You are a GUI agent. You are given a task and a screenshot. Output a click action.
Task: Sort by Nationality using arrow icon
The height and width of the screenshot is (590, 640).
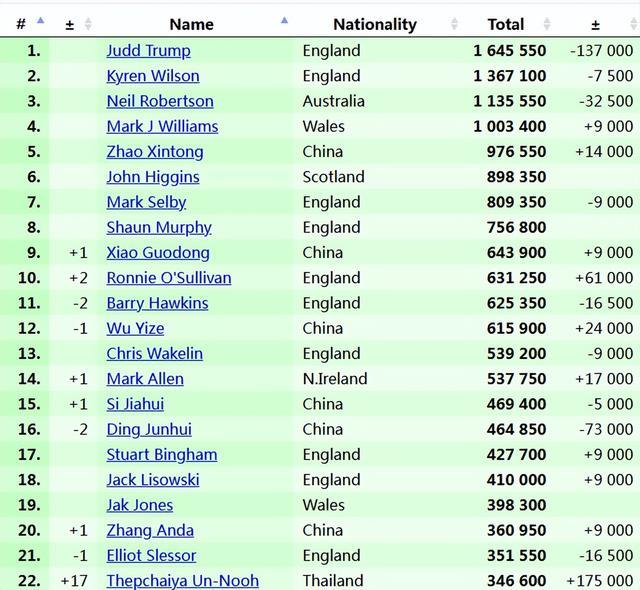tap(455, 24)
